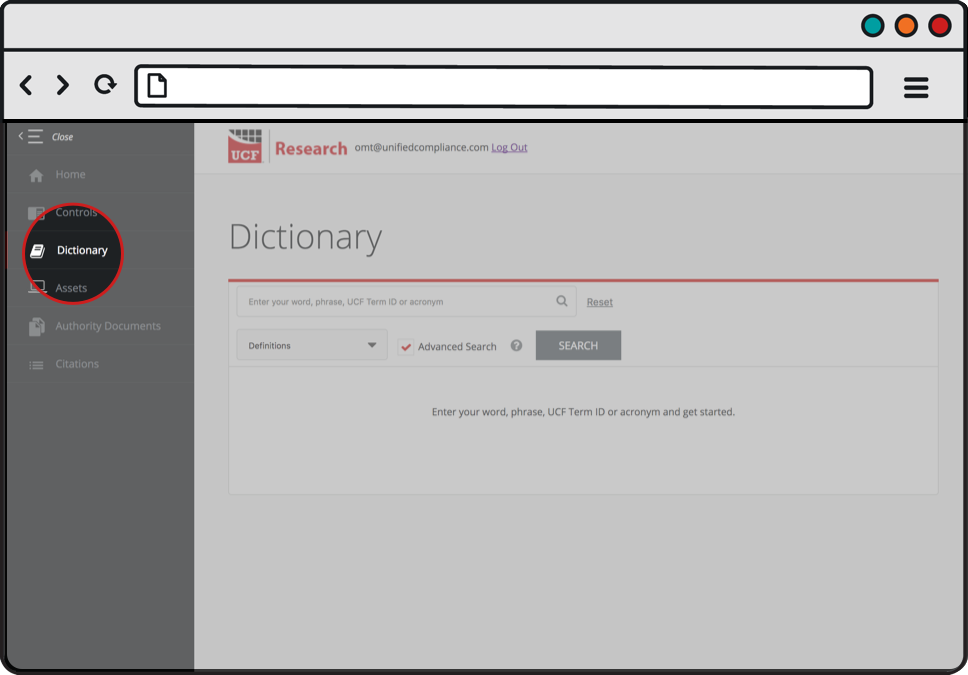Open Authority Documents via its sidebar icon

(x=36, y=326)
